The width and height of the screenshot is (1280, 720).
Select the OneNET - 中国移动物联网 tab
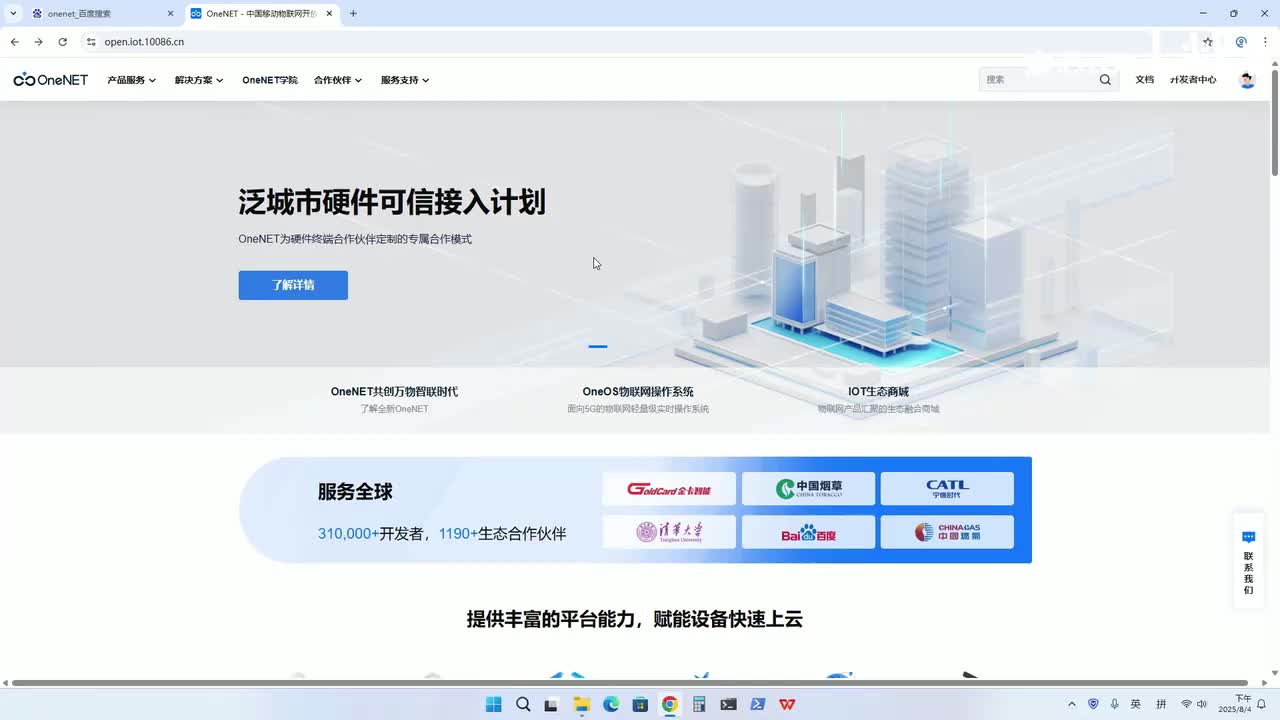tap(262, 13)
